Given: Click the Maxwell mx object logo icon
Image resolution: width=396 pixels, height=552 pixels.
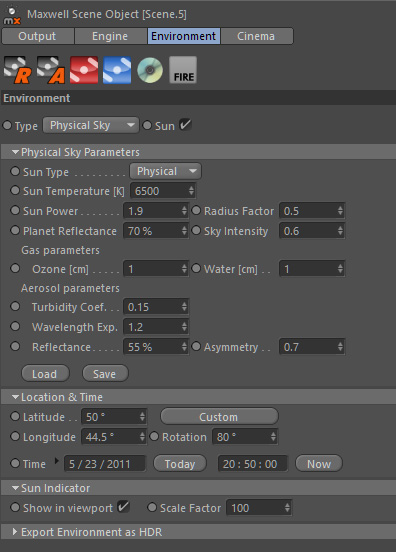Looking at the screenshot, I should 12,15.
